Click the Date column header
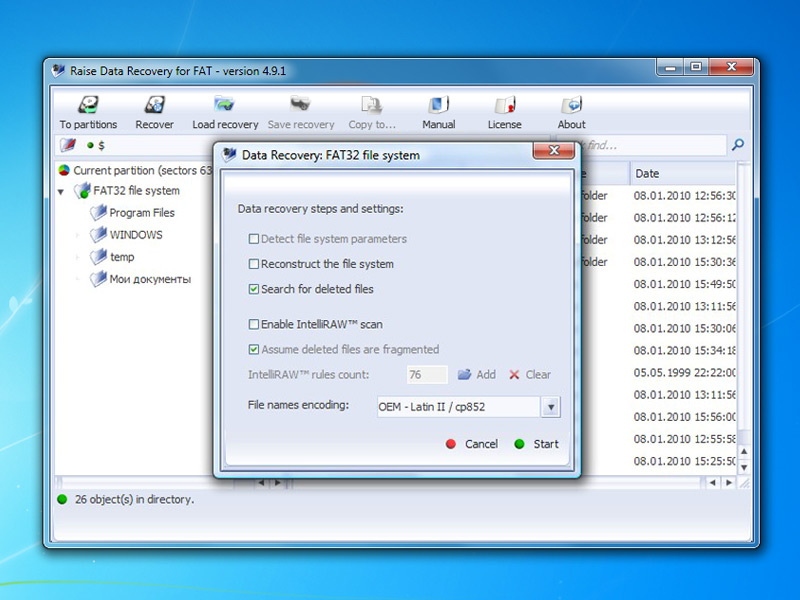This screenshot has height=600, width=800. [683, 173]
